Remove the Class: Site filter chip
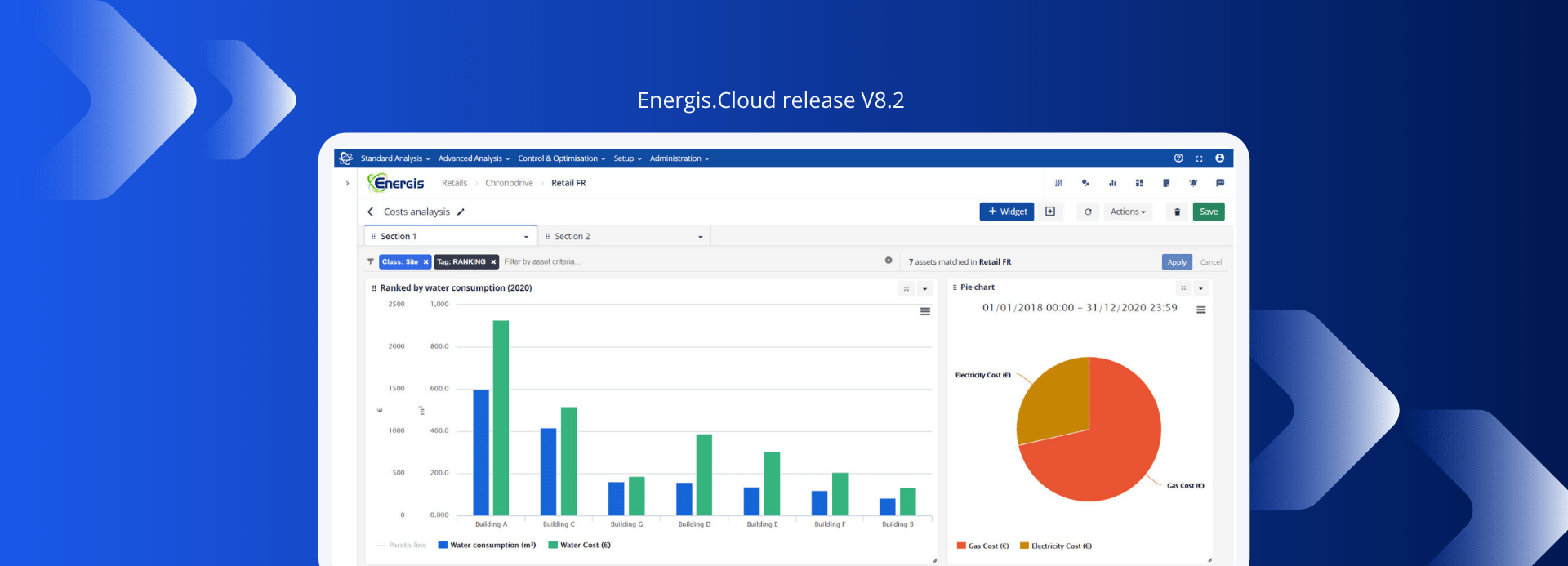Screen dimensions: 1568x566 pyautogui.click(x=425, y=261)
